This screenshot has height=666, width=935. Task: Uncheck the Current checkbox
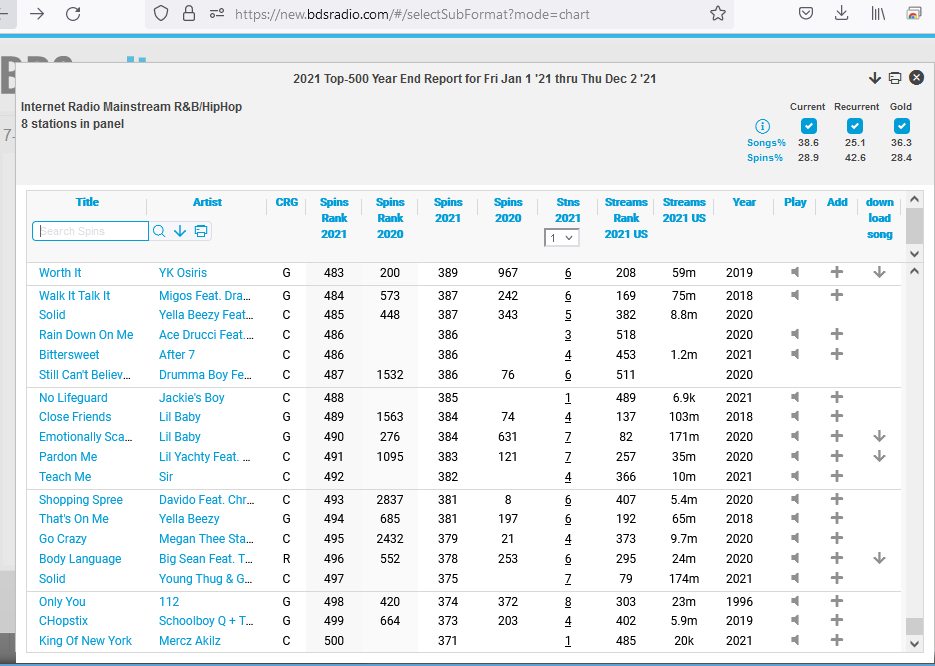tap(809, 126)
